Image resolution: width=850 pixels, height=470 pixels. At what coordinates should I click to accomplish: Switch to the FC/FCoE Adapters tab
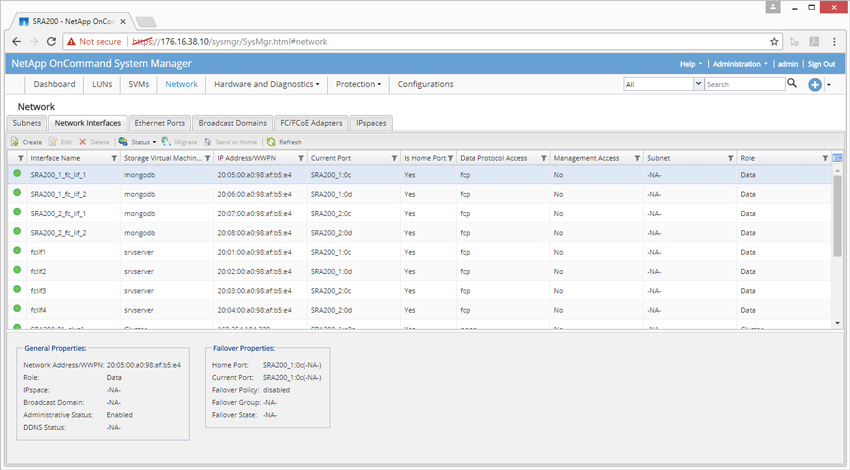(x=311, y=123)
